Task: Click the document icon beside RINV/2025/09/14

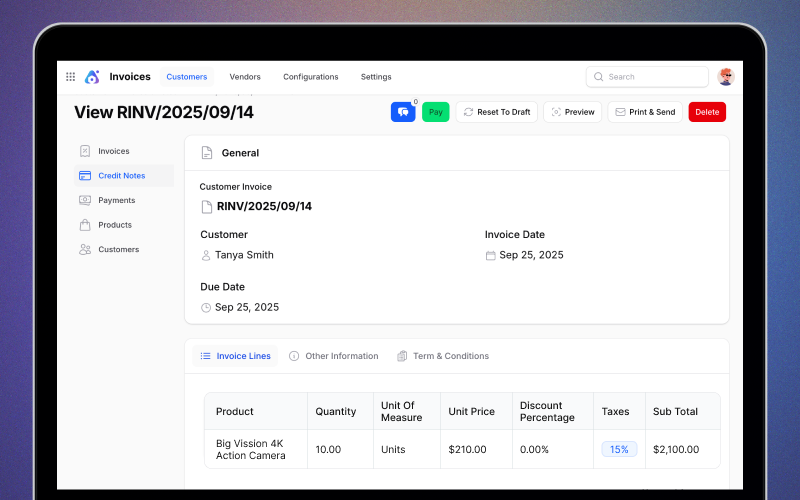Action: coord(207,207)
